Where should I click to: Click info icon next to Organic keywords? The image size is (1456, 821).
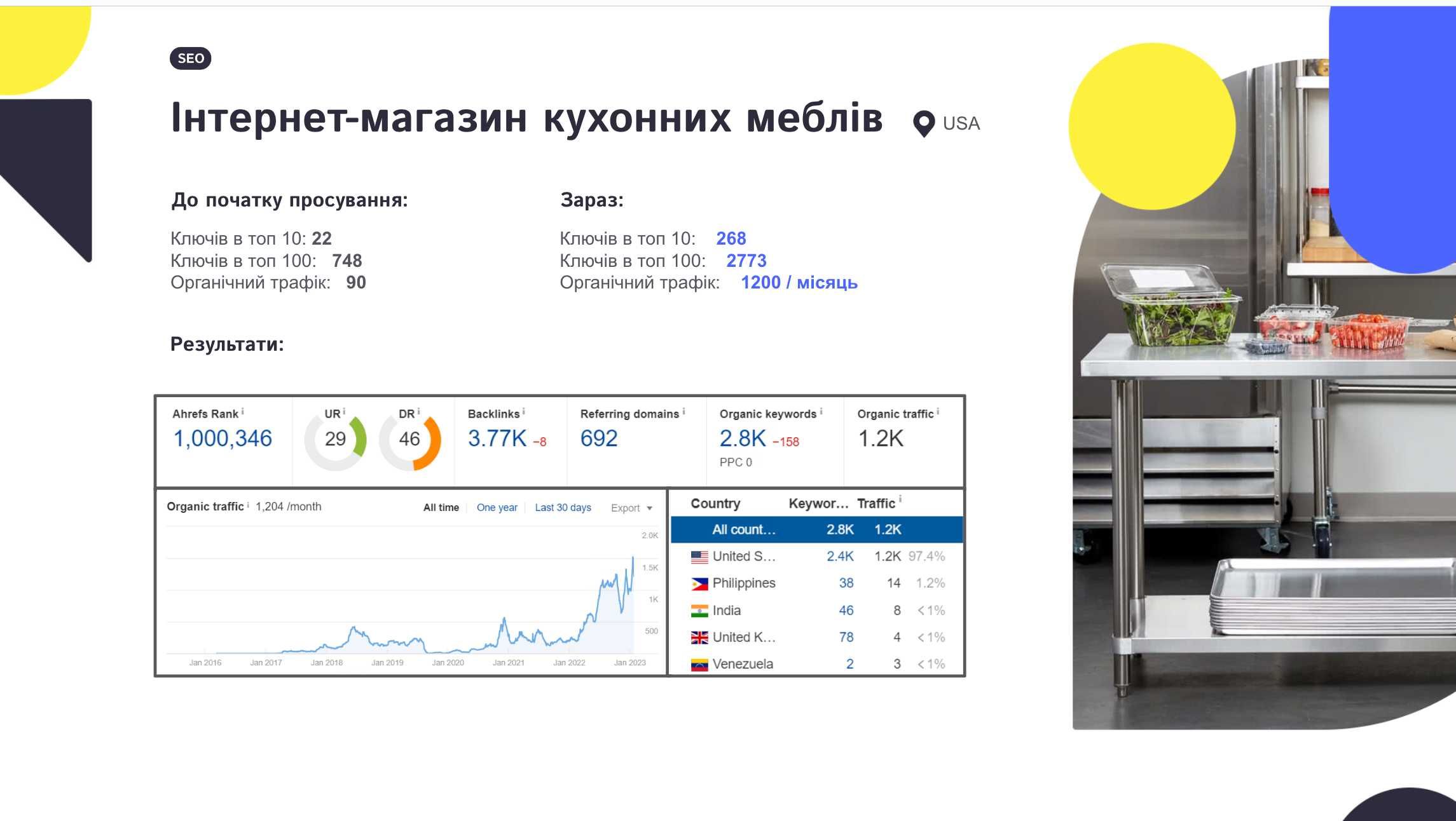(821, 412)
